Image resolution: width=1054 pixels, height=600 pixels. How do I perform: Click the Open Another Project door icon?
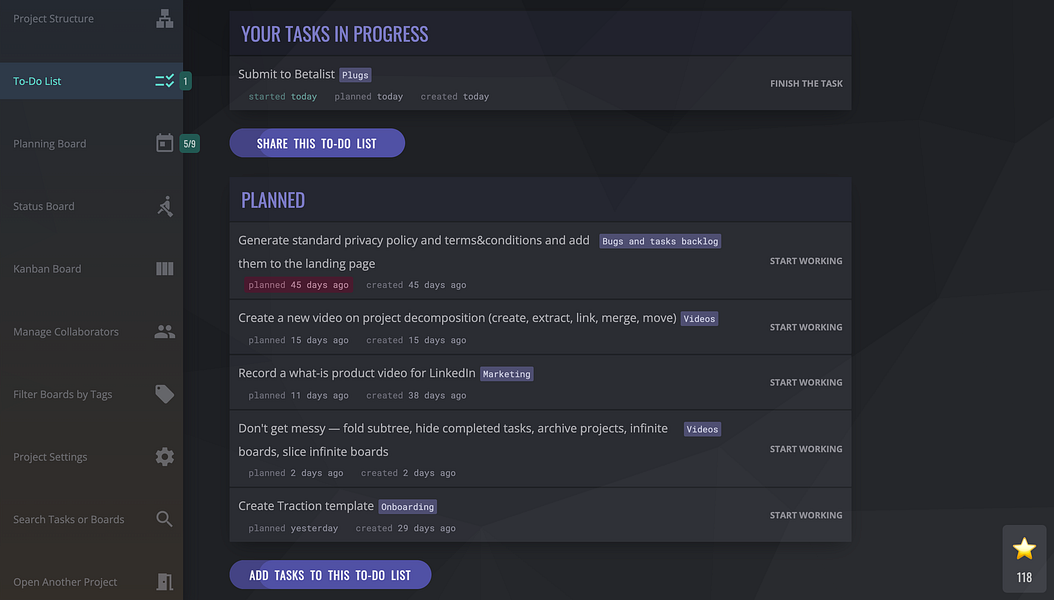pos(165,582)
